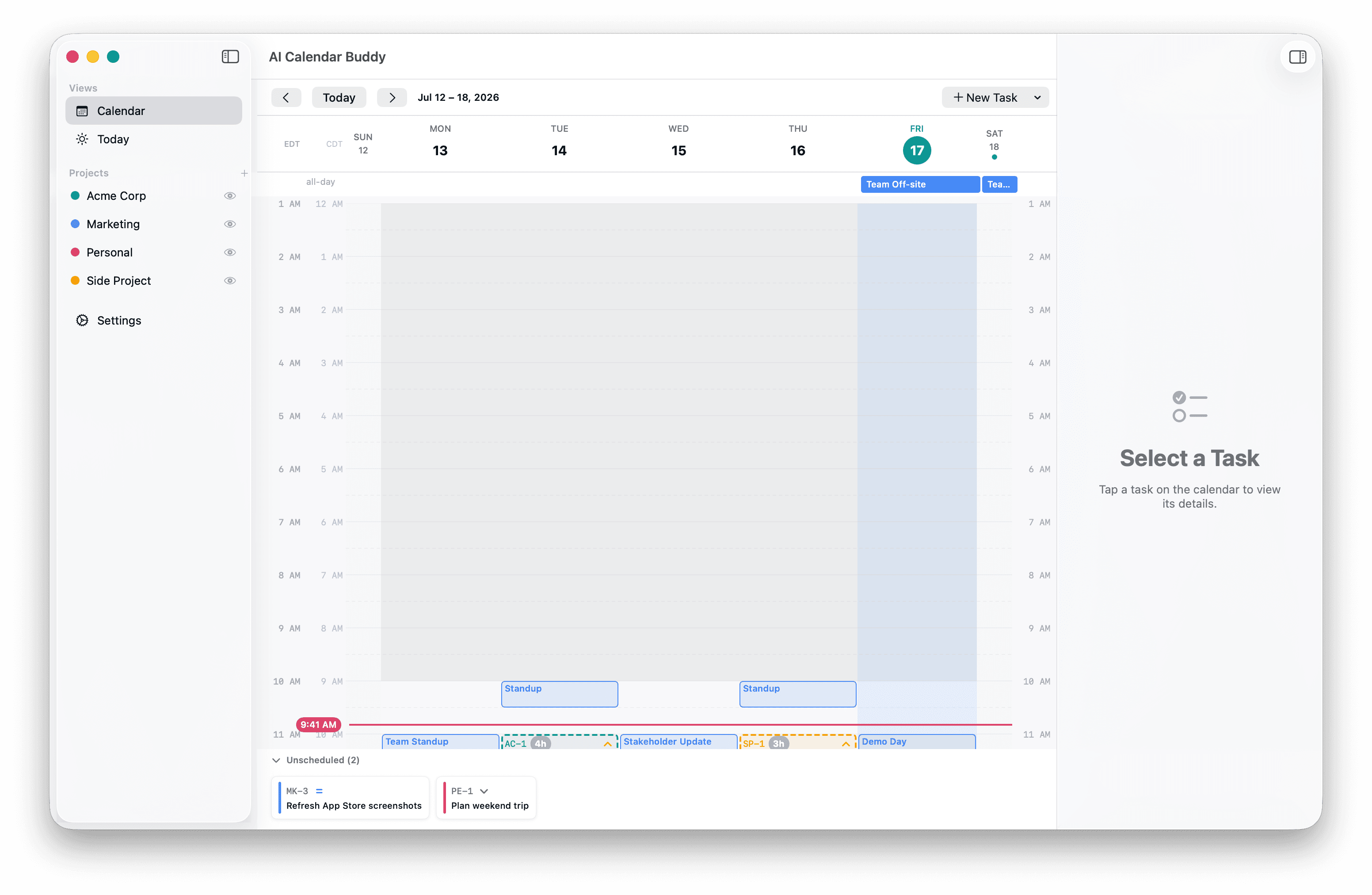Switch to the Calendar view

(x=153, y=111)
